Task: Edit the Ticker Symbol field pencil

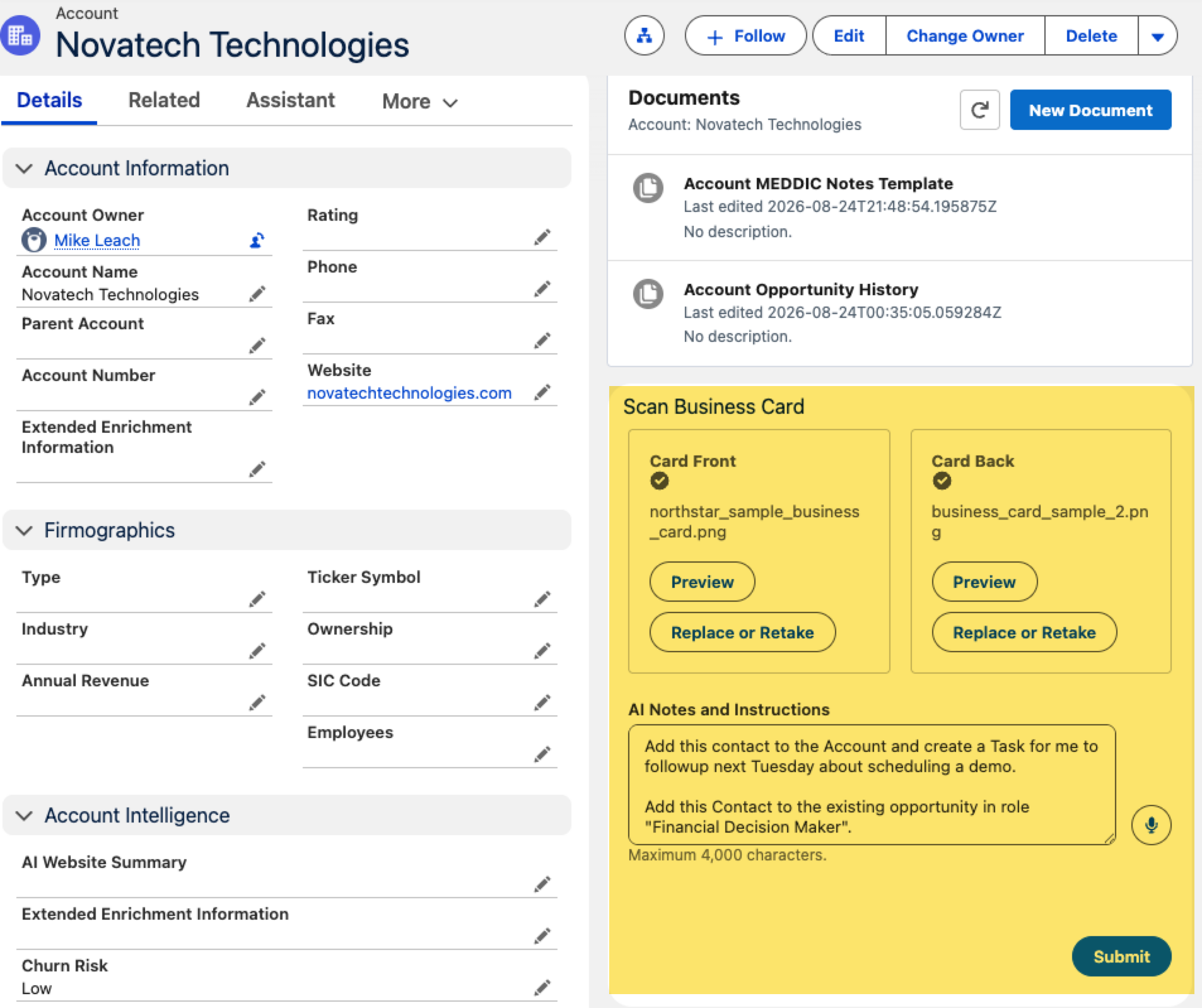Action: [542, 599]
